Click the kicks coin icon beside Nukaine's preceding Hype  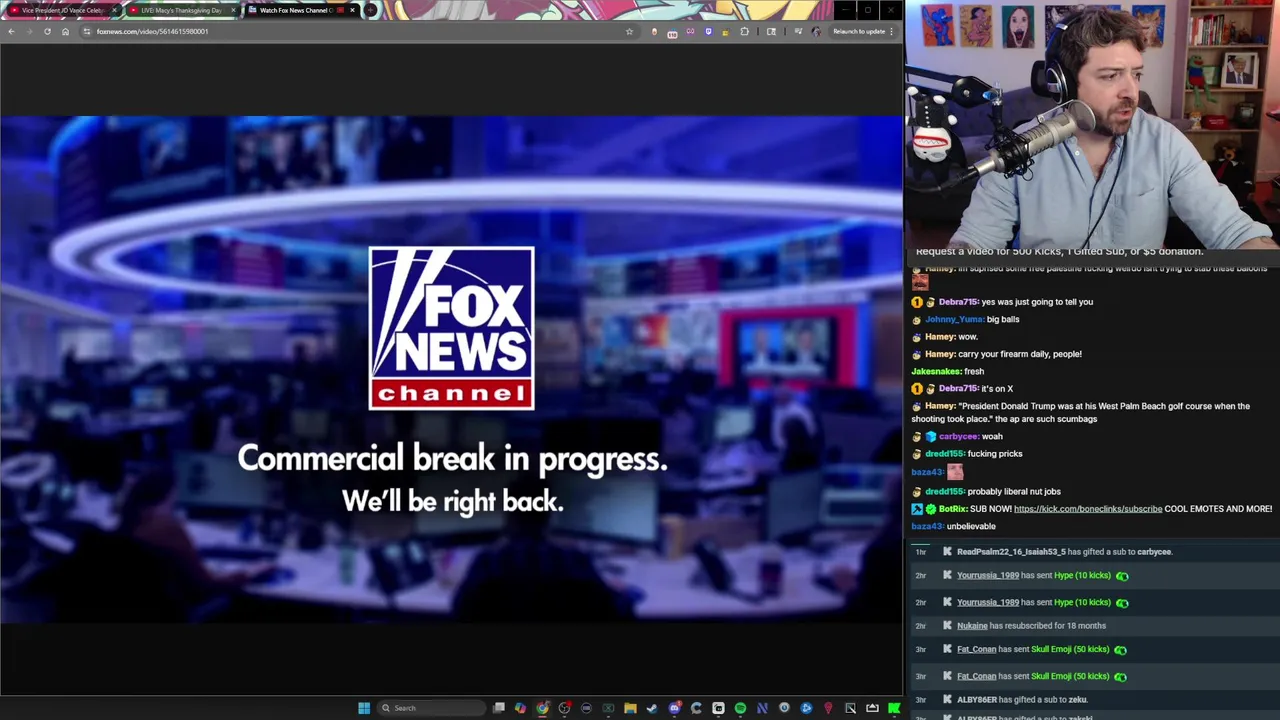point(1122,603)
